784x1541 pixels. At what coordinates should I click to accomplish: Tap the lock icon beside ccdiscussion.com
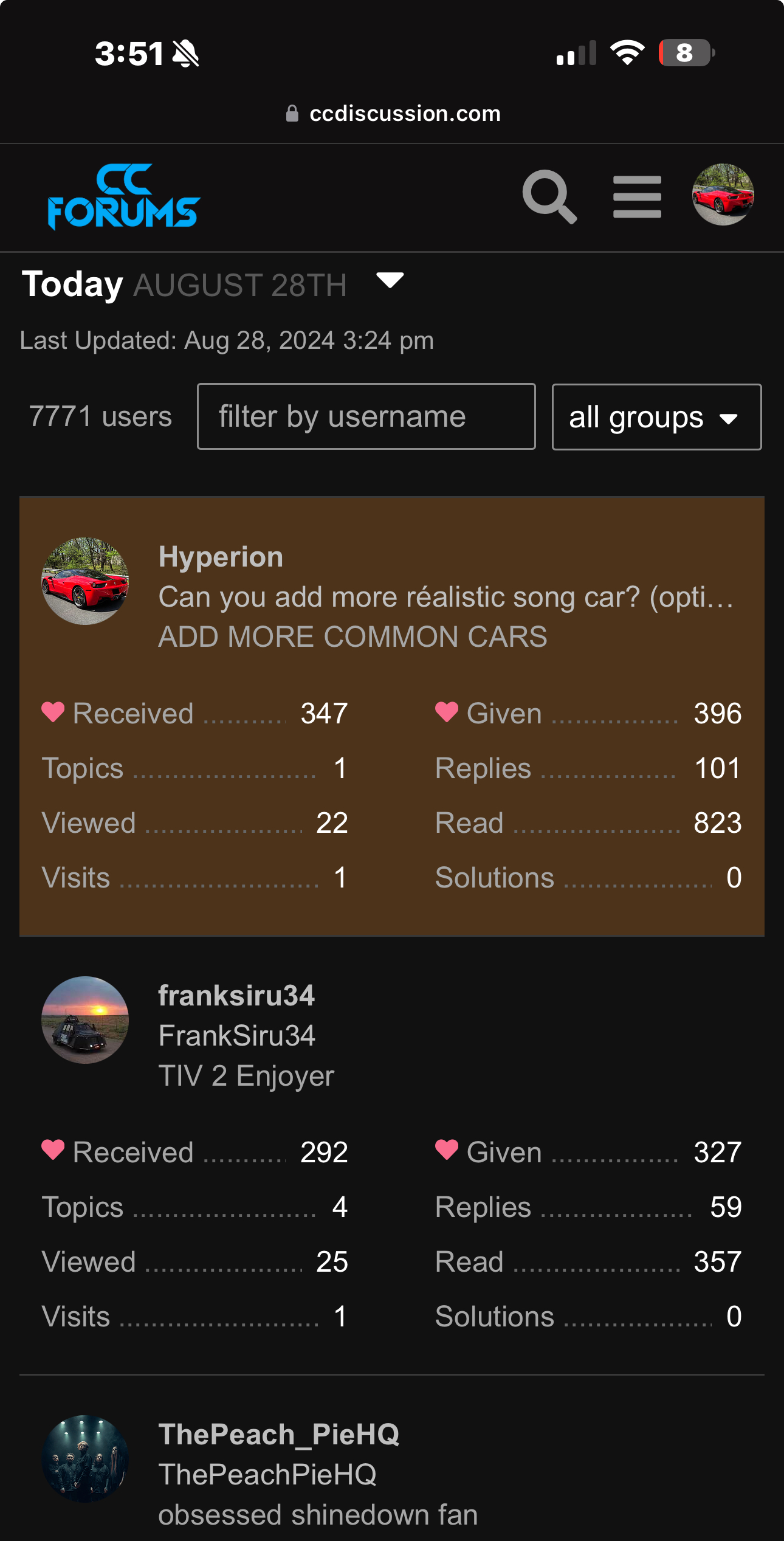pos(292,114)
